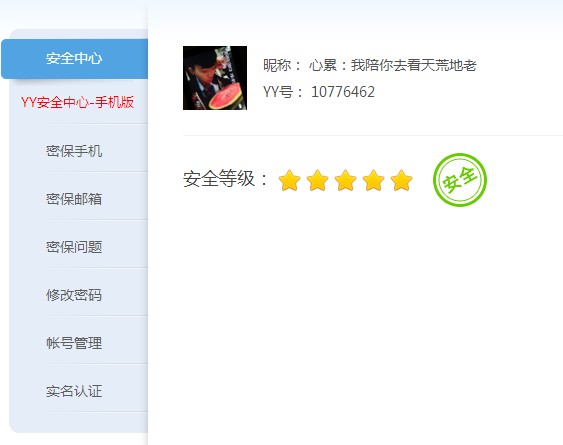Click the first security level star
The width and height of the screenshot is (563, 445).
click(x=289, y=180)
